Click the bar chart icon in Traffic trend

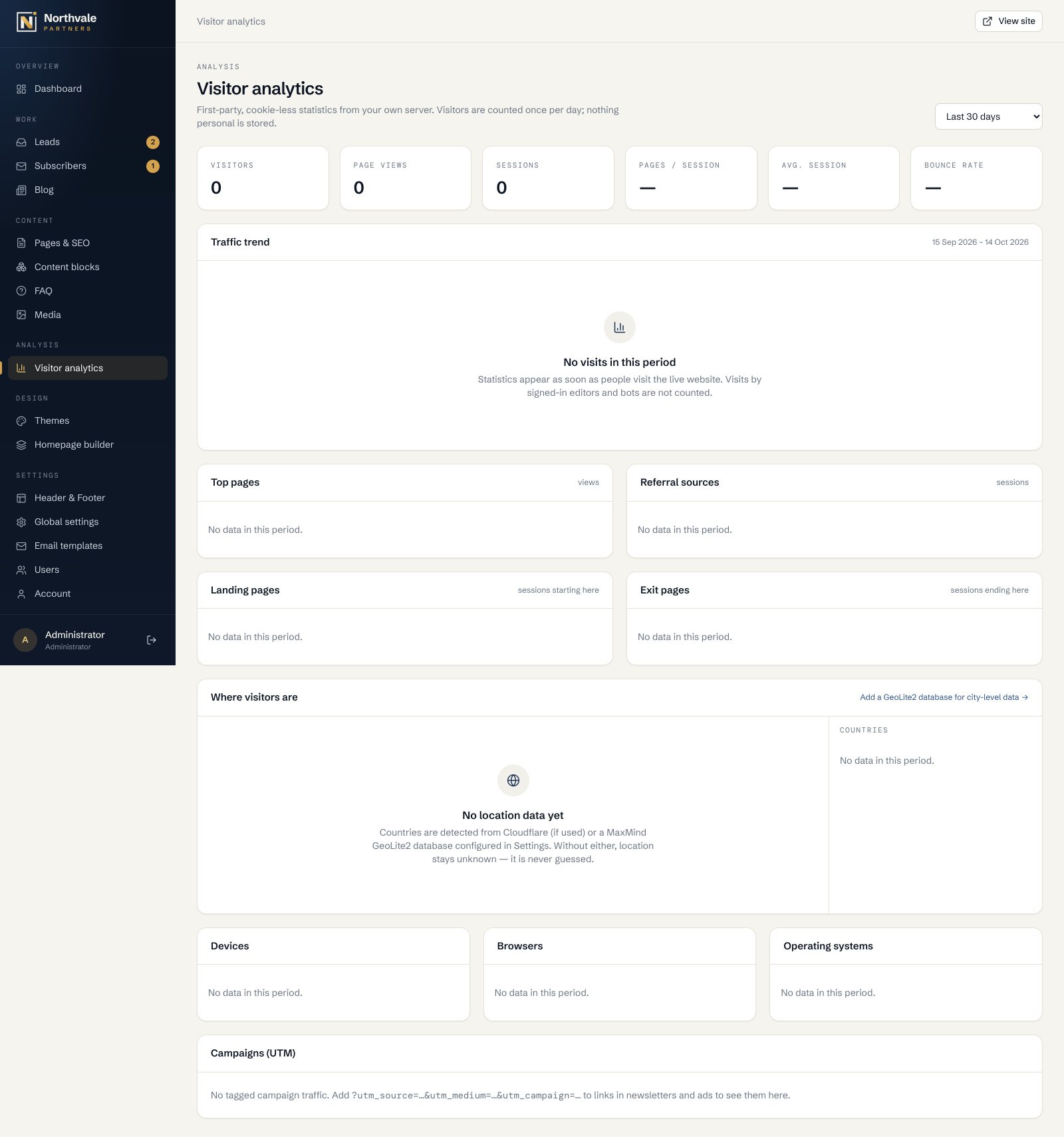[620, 327]
